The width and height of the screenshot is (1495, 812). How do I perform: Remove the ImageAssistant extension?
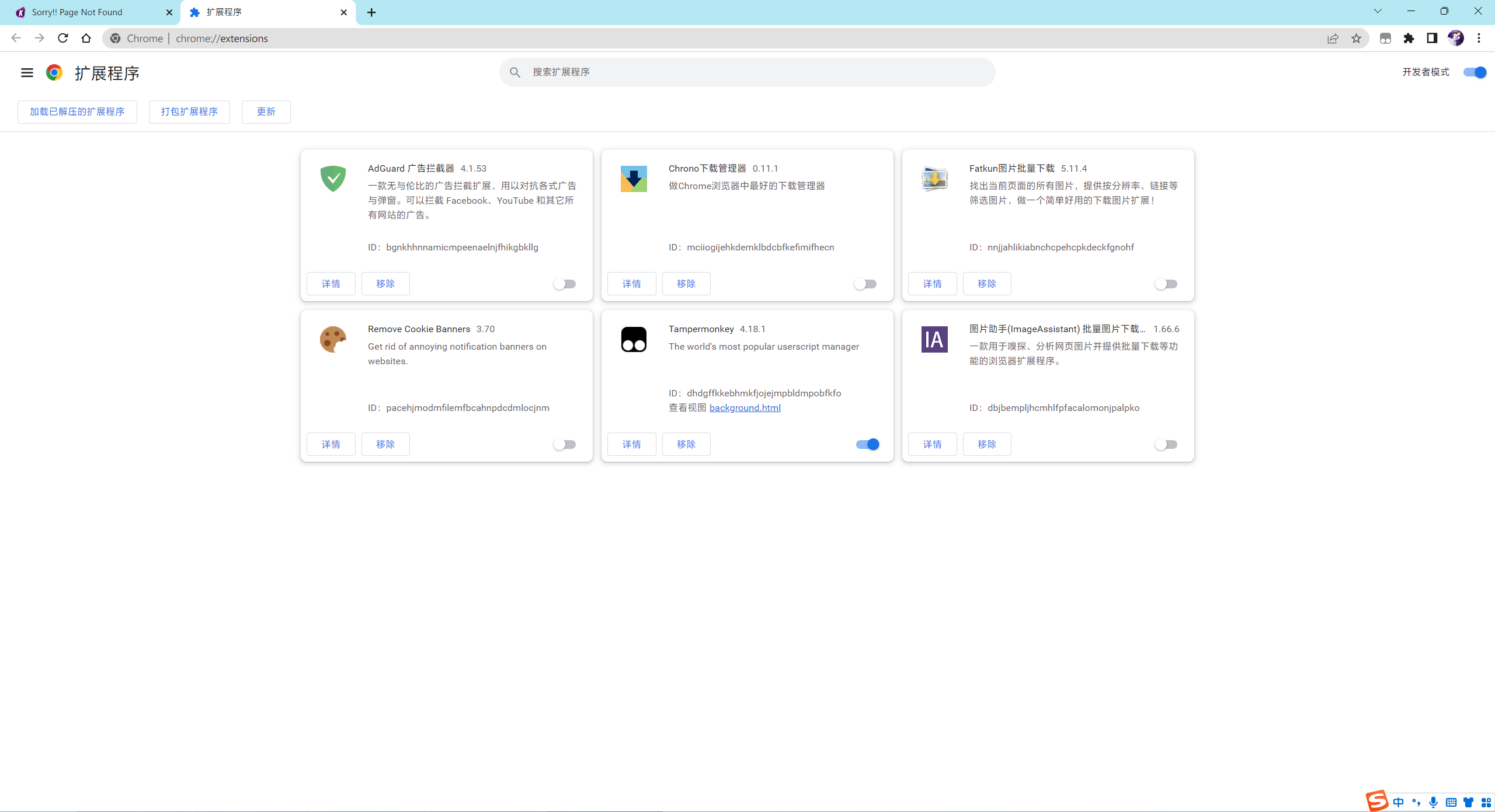point(987,444)
